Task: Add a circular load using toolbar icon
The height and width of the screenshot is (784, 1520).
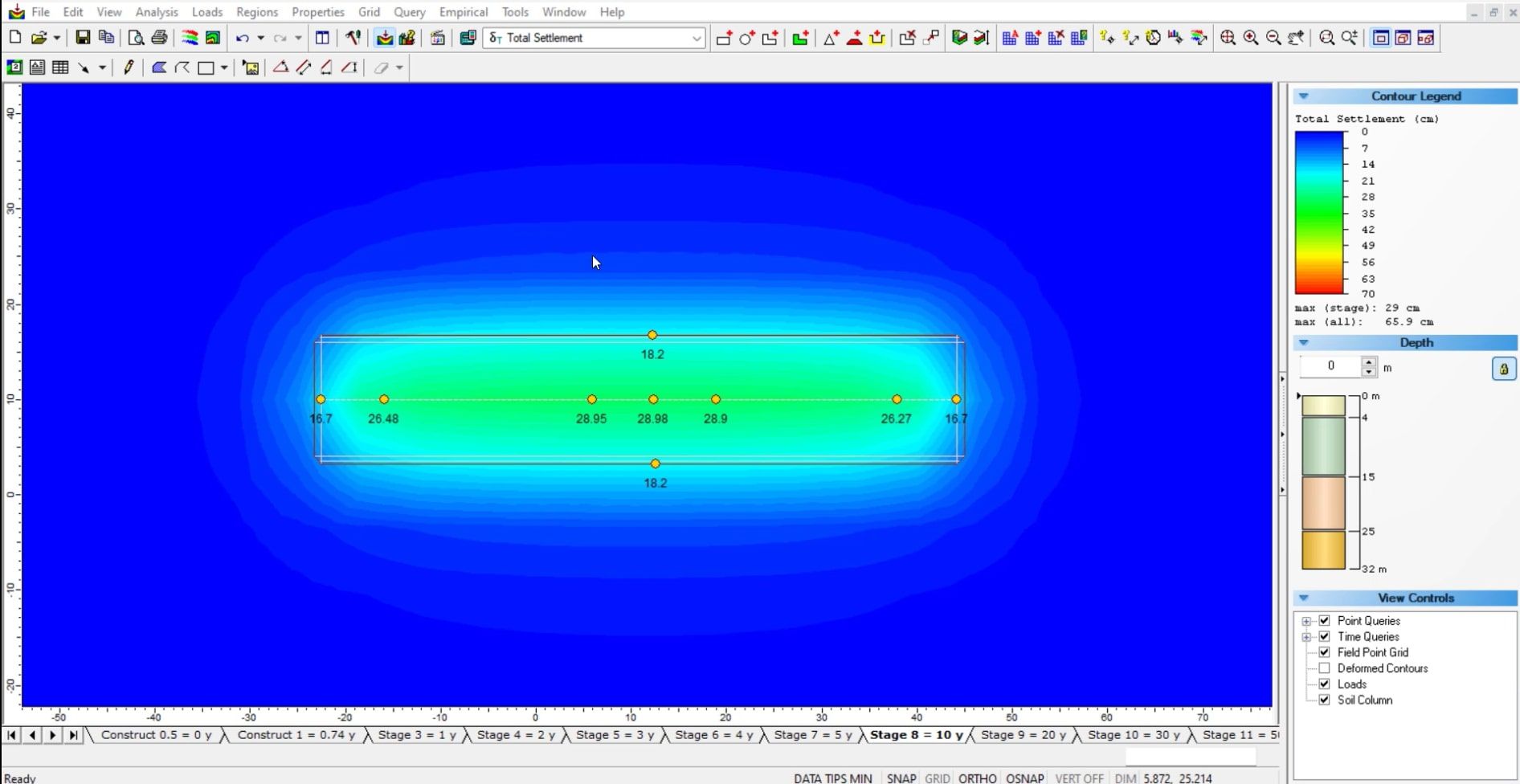Action: point(746,38)
